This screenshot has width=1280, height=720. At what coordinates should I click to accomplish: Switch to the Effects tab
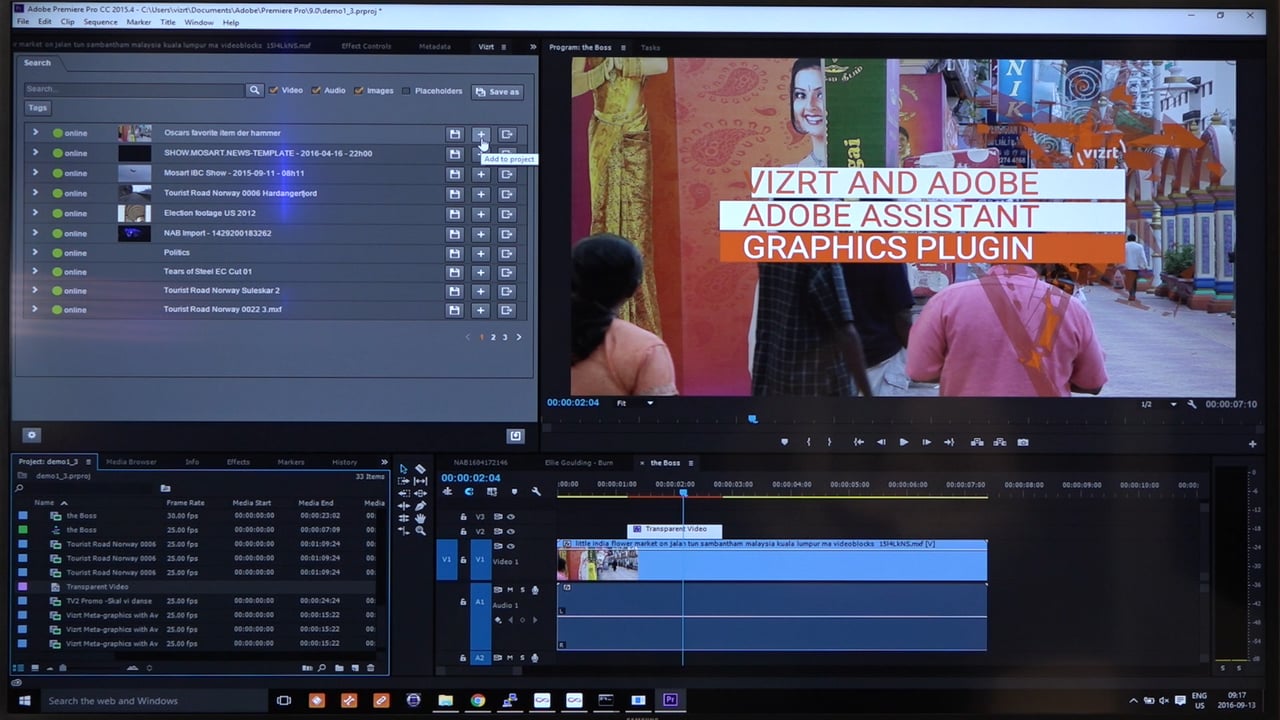[238, 462]
